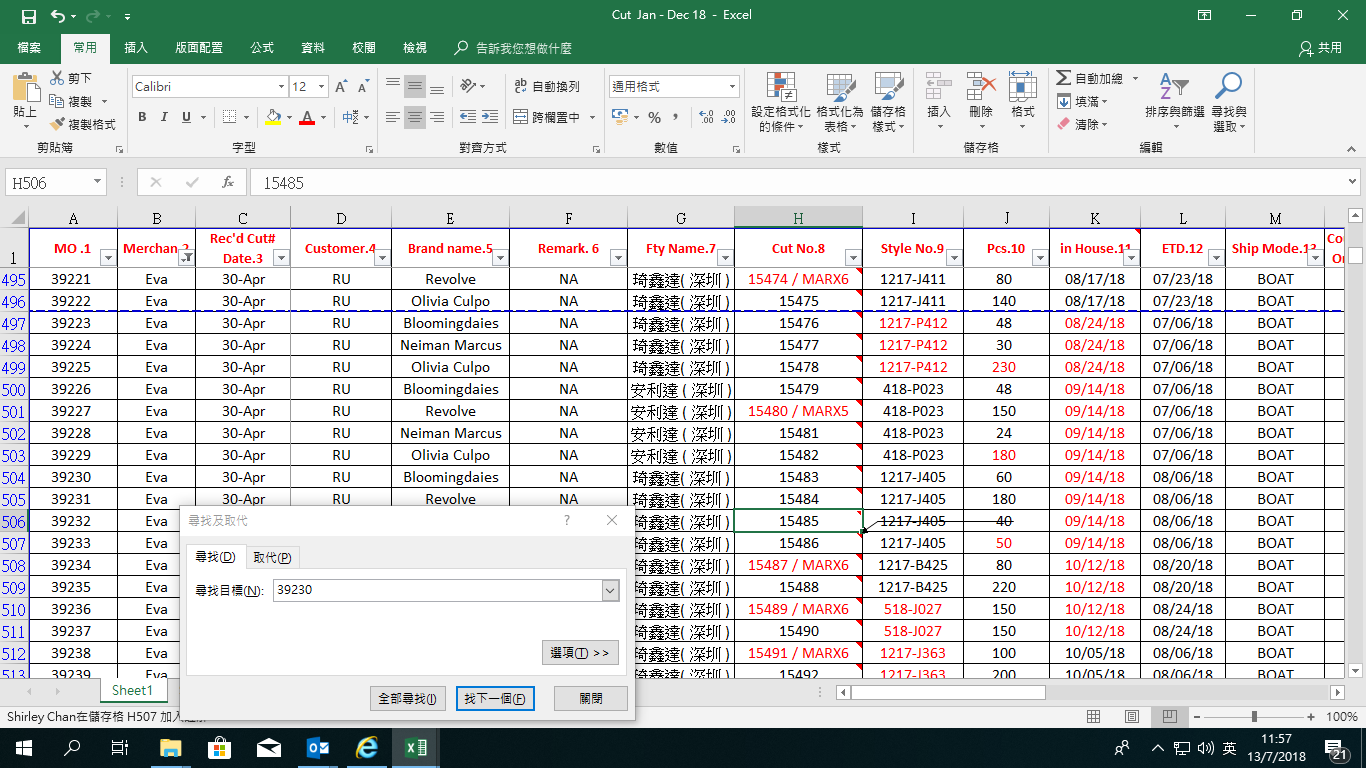Viewport: 1366px width, 768px height.
Task: Open filter dropdown for Cut No.8 column
Action: tap(853, 258)
